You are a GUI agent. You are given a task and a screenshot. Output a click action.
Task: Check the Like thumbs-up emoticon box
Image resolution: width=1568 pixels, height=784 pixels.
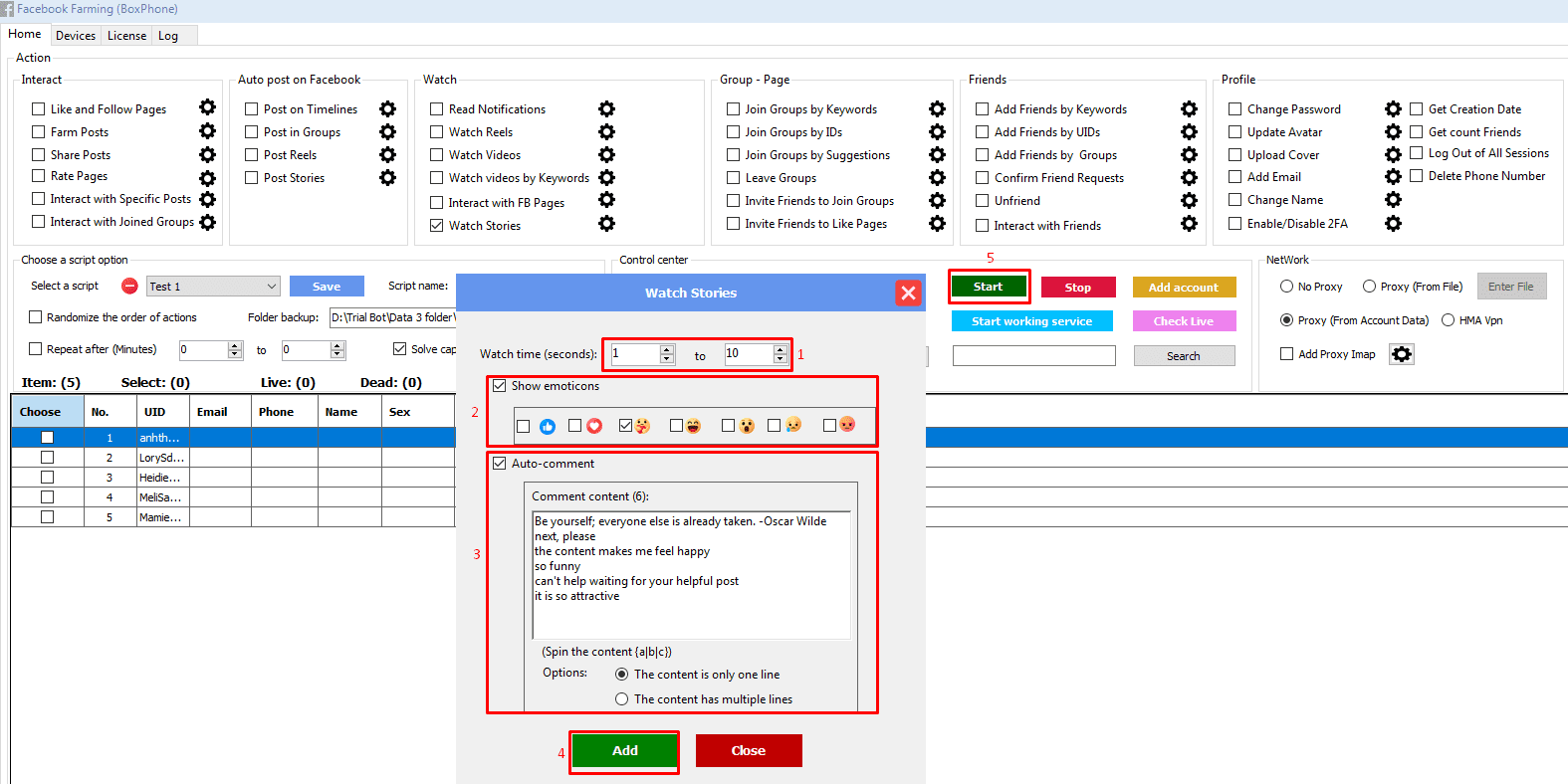tap(523, 426)
